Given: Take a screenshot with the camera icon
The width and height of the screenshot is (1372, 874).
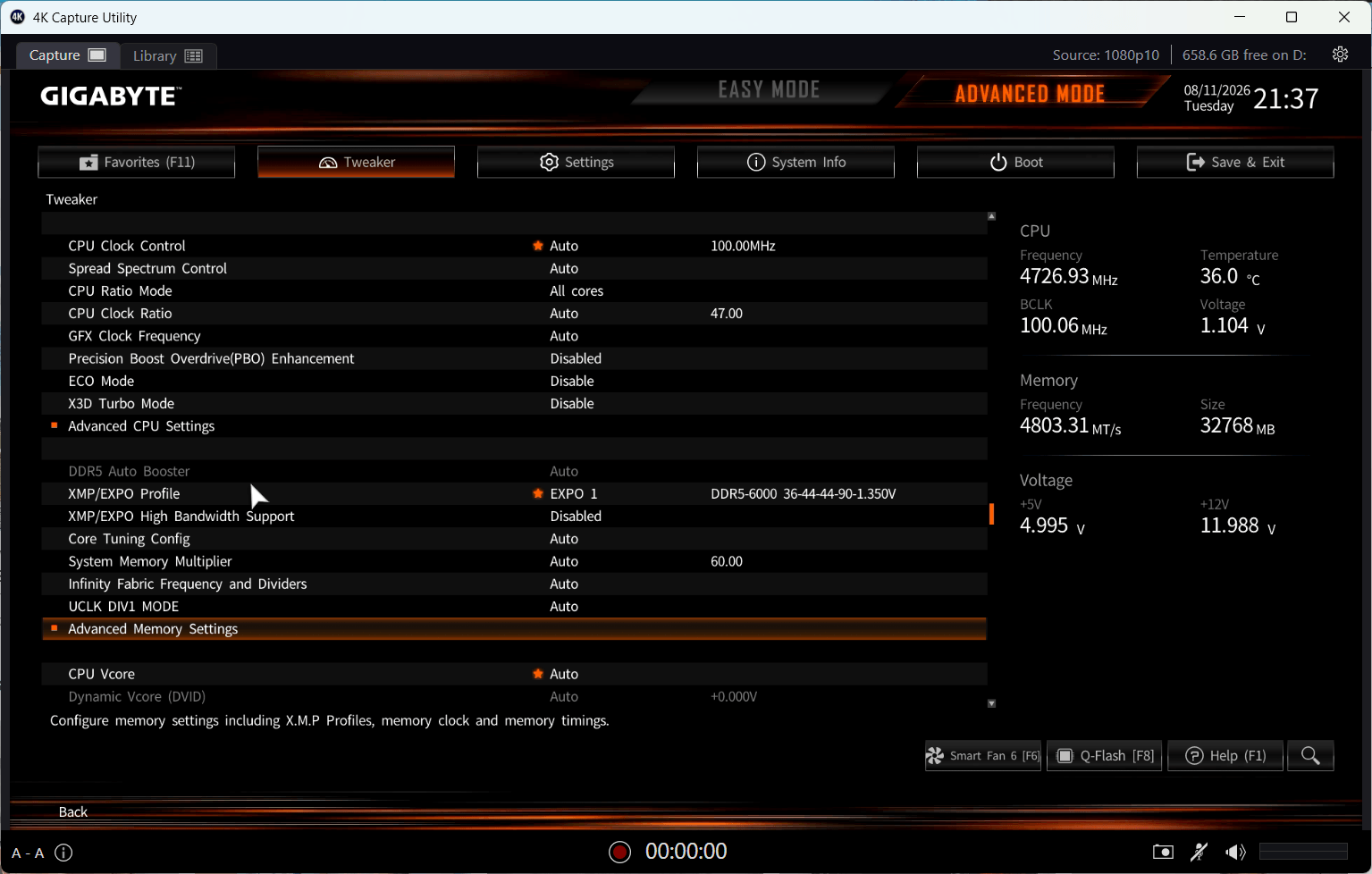Looking at the screenshot, I should pyautogui.click(x=1163, y=852).
